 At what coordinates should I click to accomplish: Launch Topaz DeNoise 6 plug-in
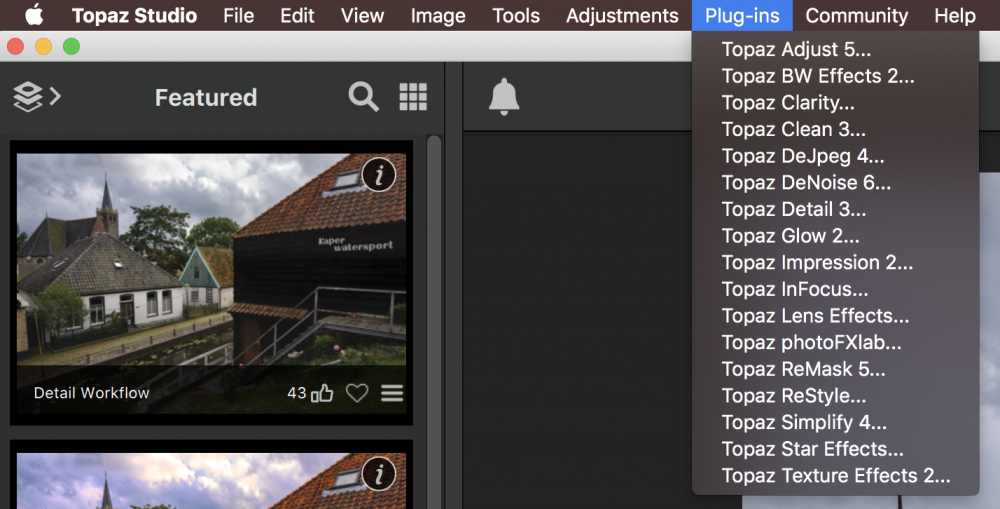tap(835, 182)
